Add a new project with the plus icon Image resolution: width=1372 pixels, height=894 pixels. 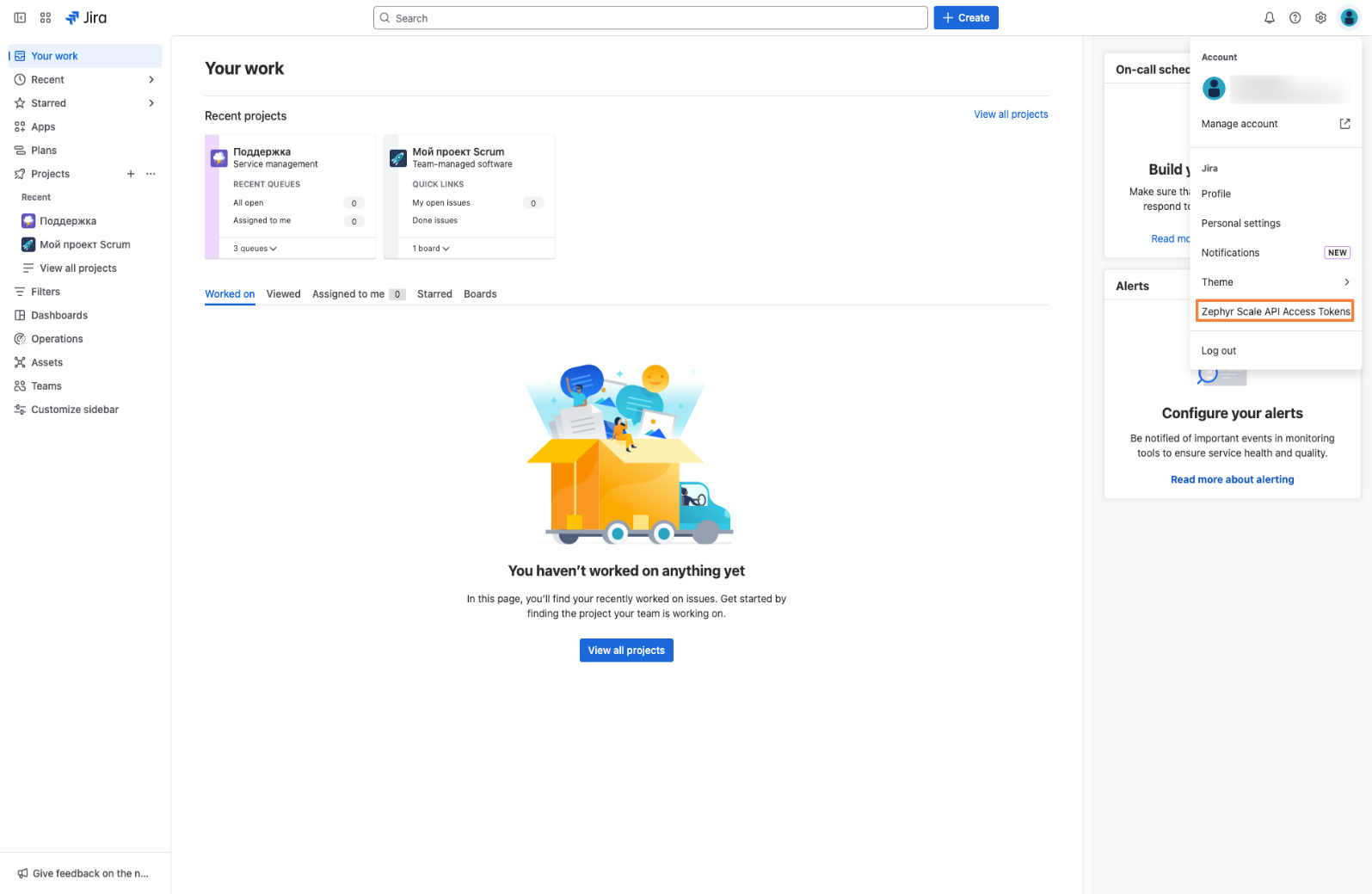[131, 174]
